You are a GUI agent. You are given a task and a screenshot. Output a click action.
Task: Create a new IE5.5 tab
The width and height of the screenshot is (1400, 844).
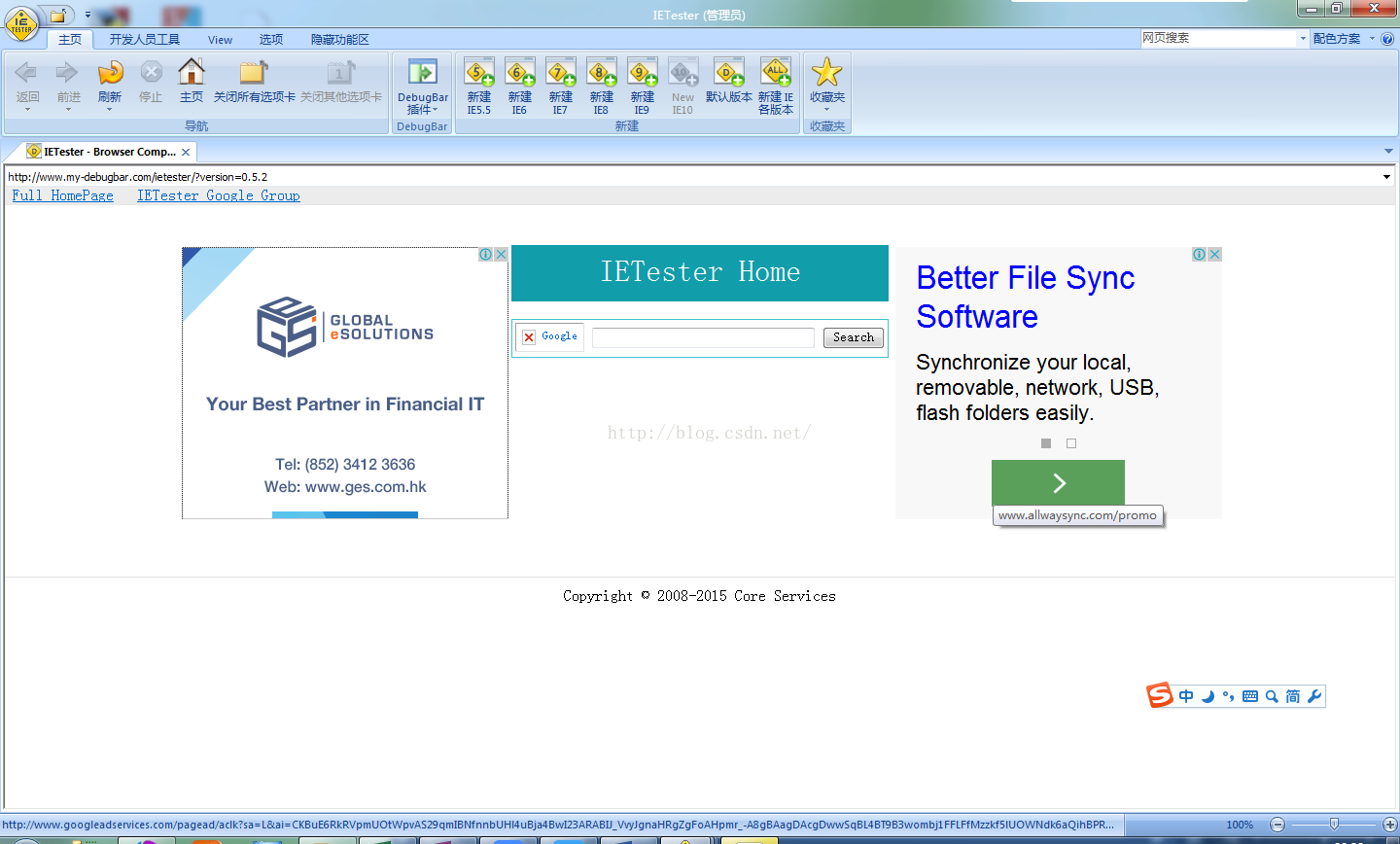click(x=479, y=86)
